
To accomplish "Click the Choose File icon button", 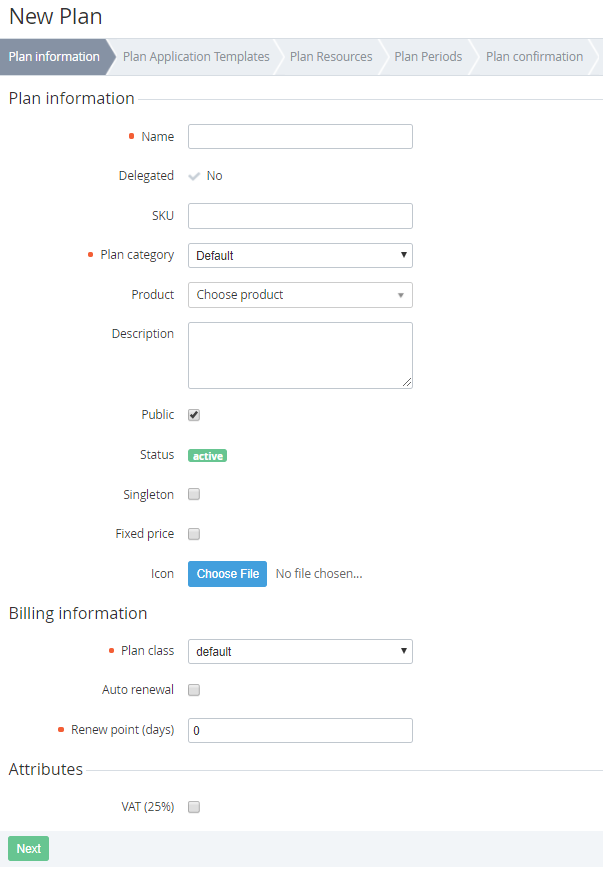I will tap(227, 574).
